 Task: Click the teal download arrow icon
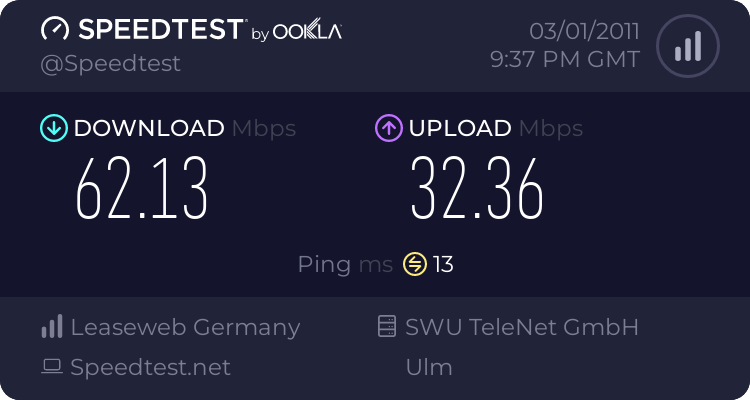click(53, 128)
